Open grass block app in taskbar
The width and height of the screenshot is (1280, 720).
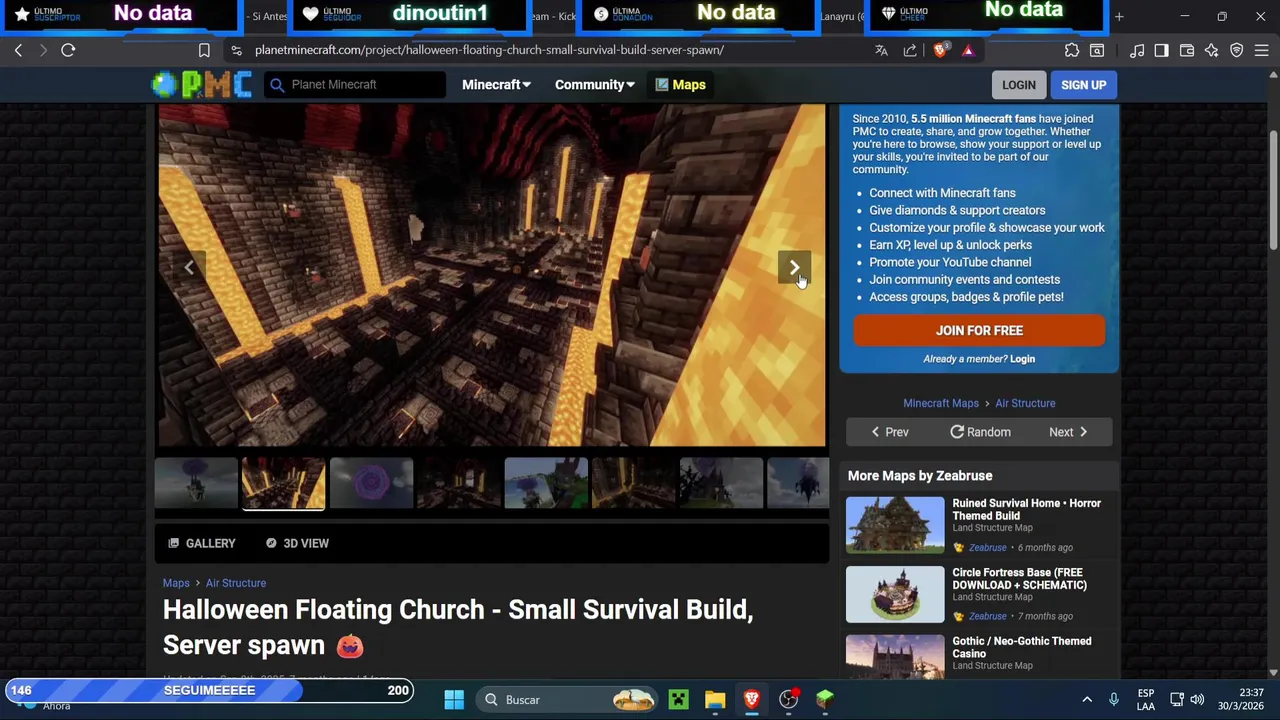[825, 699]
